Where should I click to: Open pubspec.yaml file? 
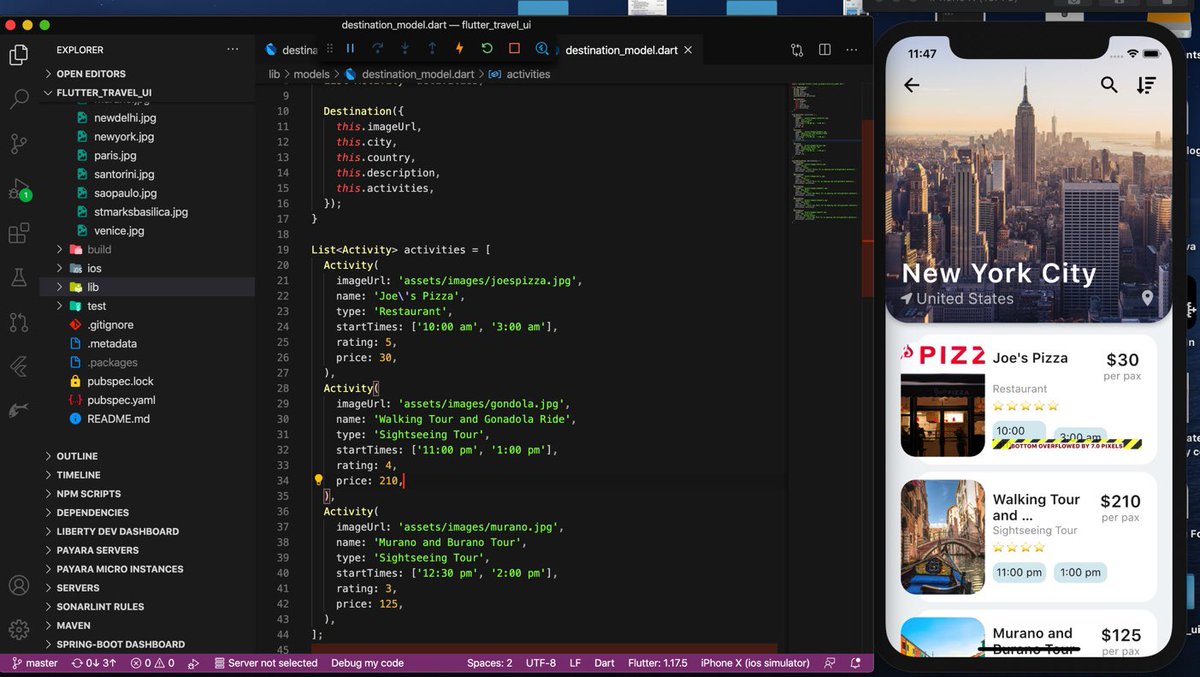(121, 400)
